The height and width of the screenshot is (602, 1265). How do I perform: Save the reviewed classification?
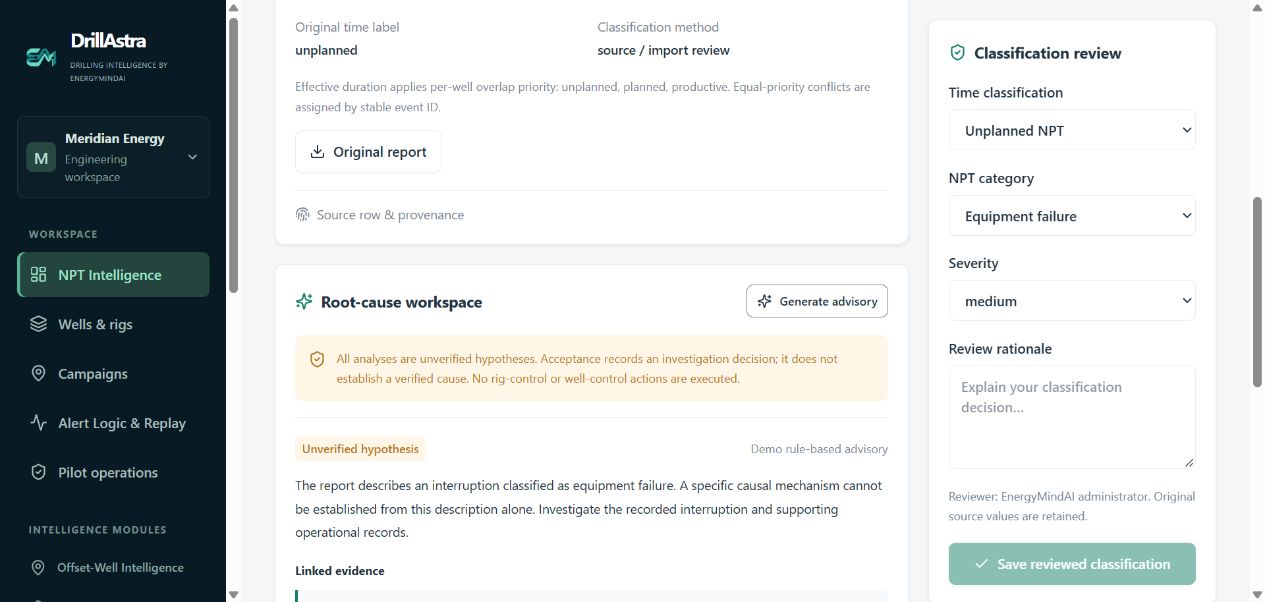(1072, 564)
